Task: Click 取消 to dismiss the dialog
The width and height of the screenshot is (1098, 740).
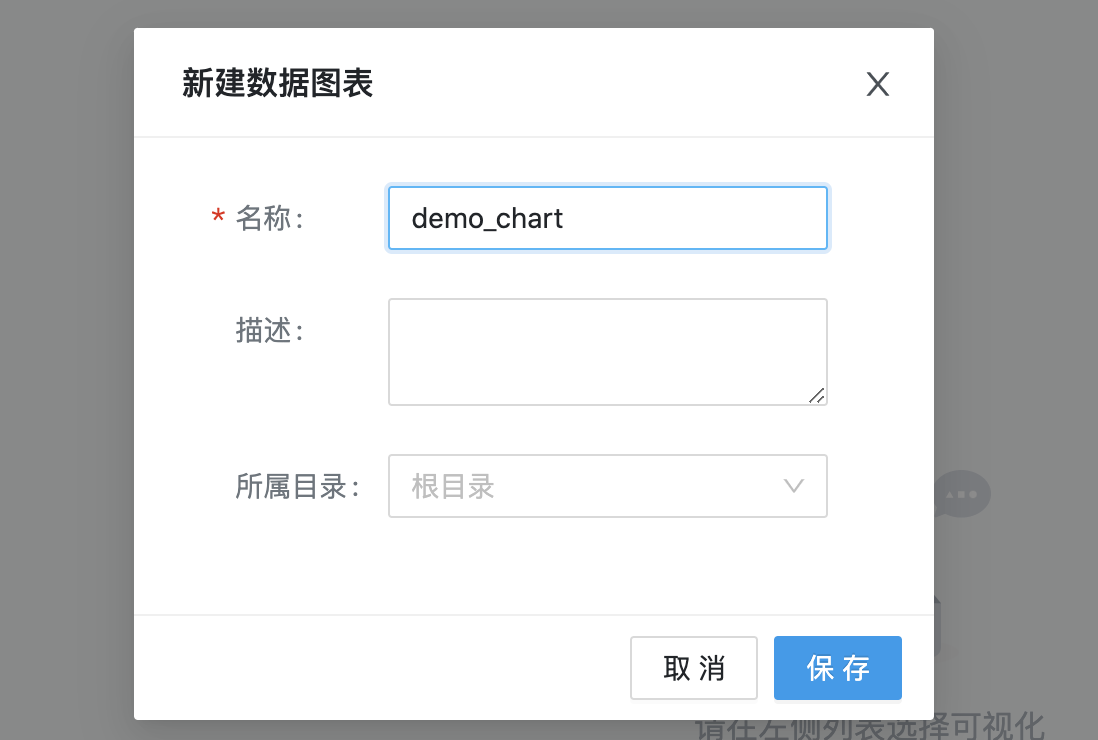Action: click(x=693, y=668)
